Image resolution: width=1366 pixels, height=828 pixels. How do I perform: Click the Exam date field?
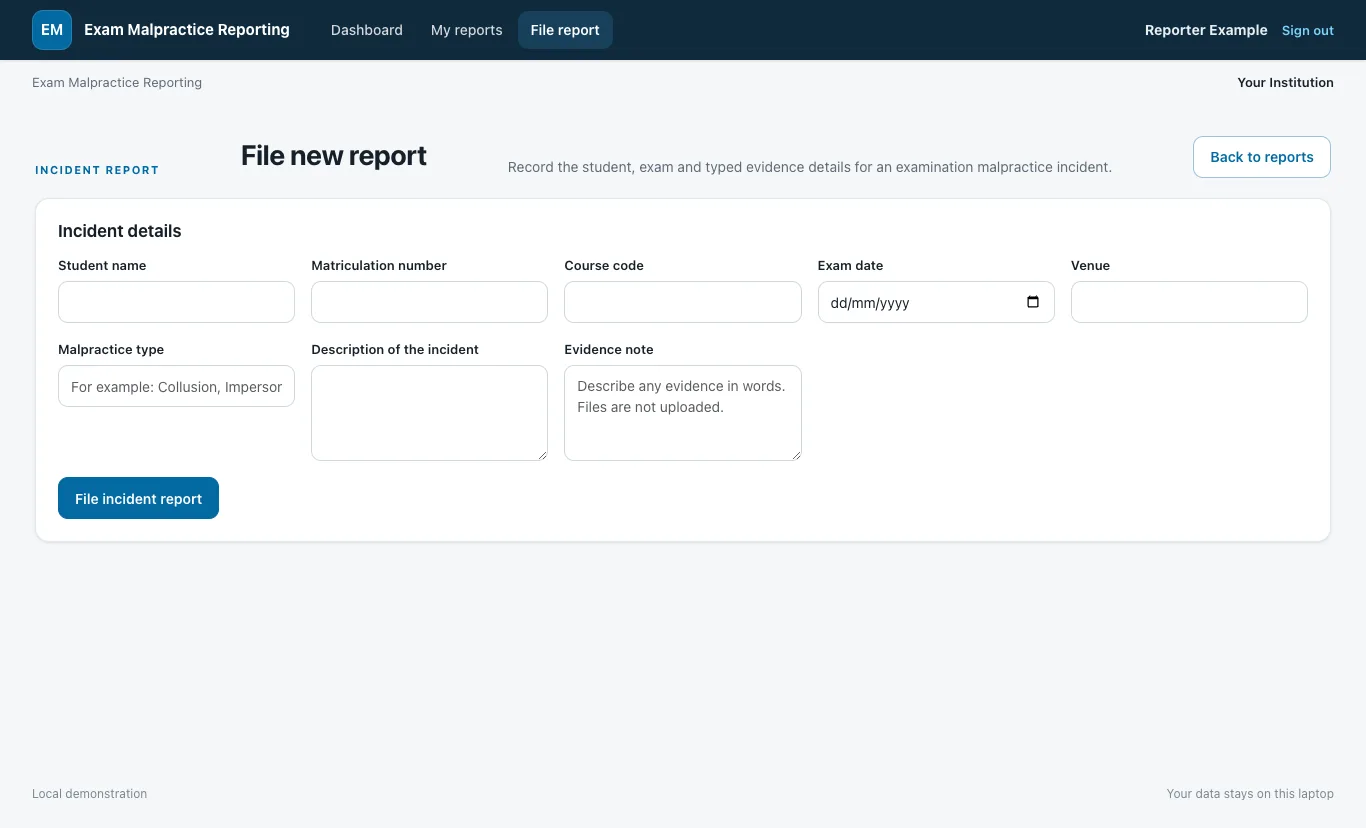tap(936, 302)
